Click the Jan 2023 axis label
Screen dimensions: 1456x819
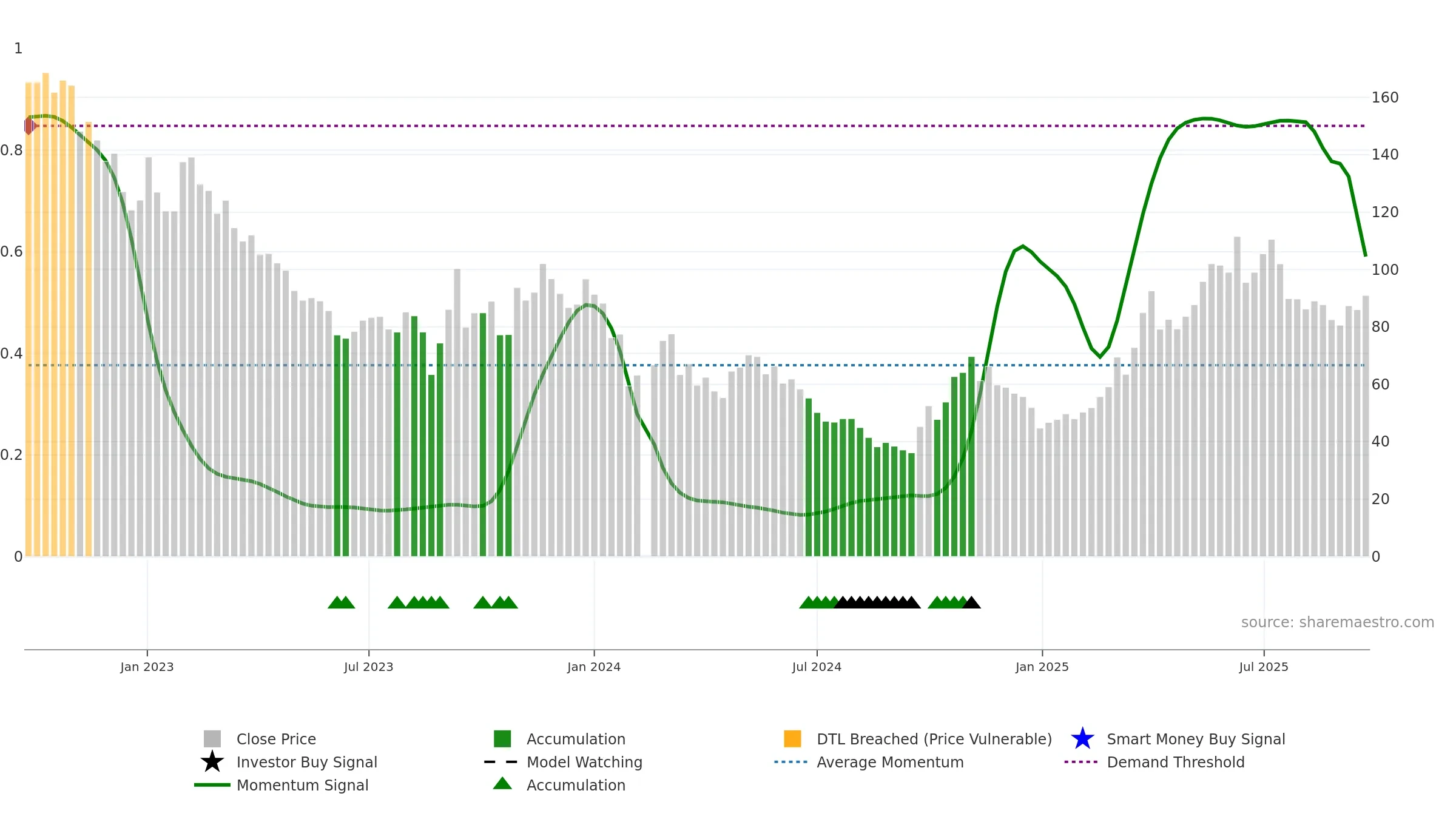(147, 667)
